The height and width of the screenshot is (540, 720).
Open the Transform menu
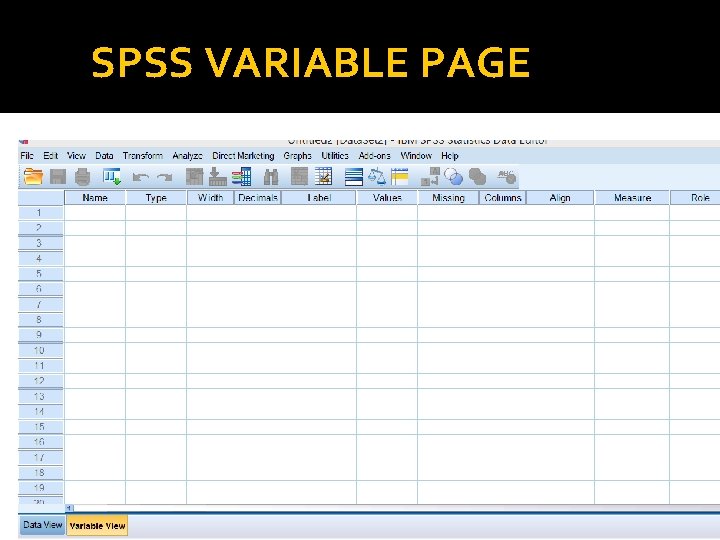143,156
